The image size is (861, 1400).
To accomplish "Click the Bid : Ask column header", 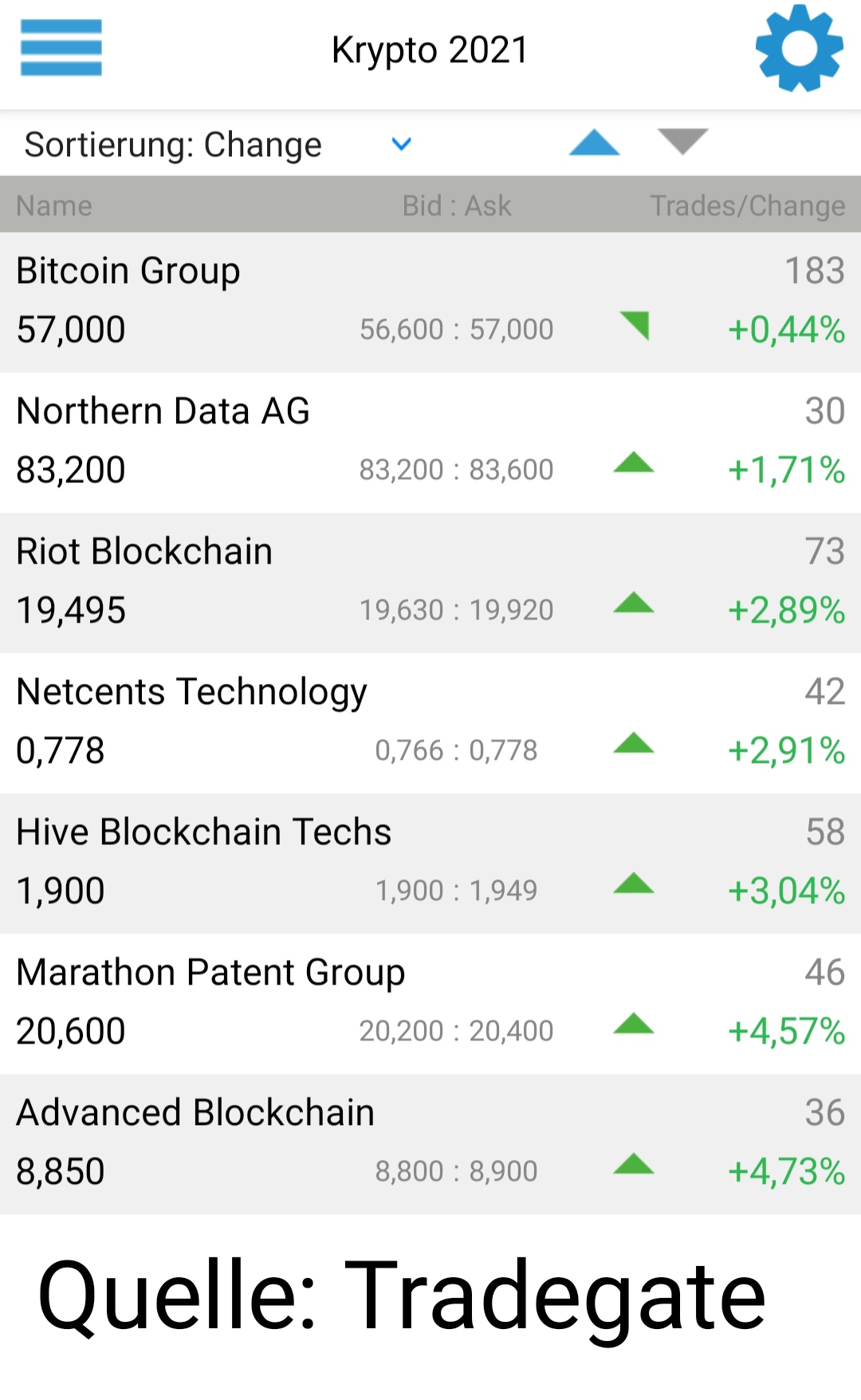I will pos(456,206).
